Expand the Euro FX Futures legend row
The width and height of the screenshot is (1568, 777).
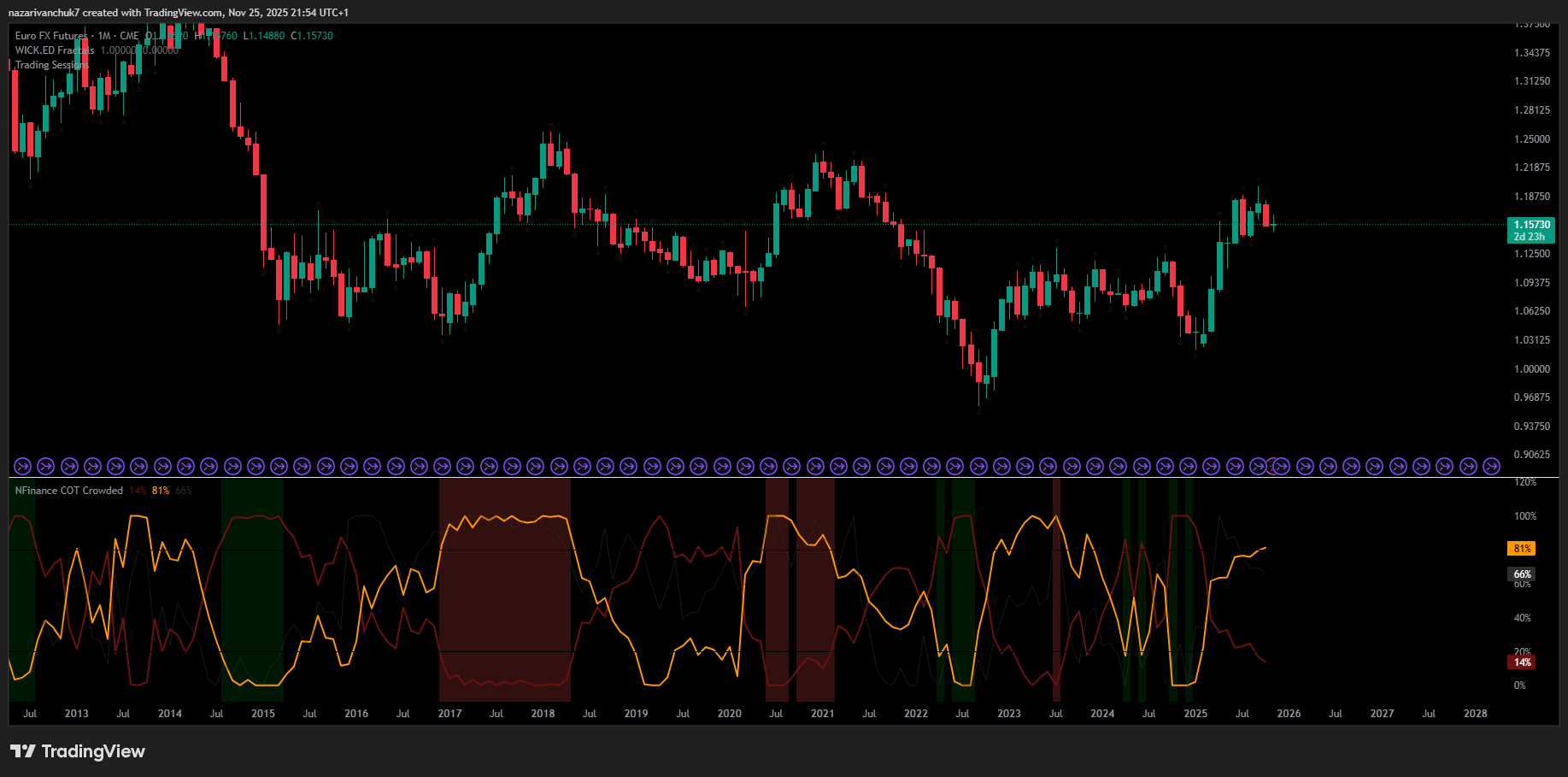50,36
